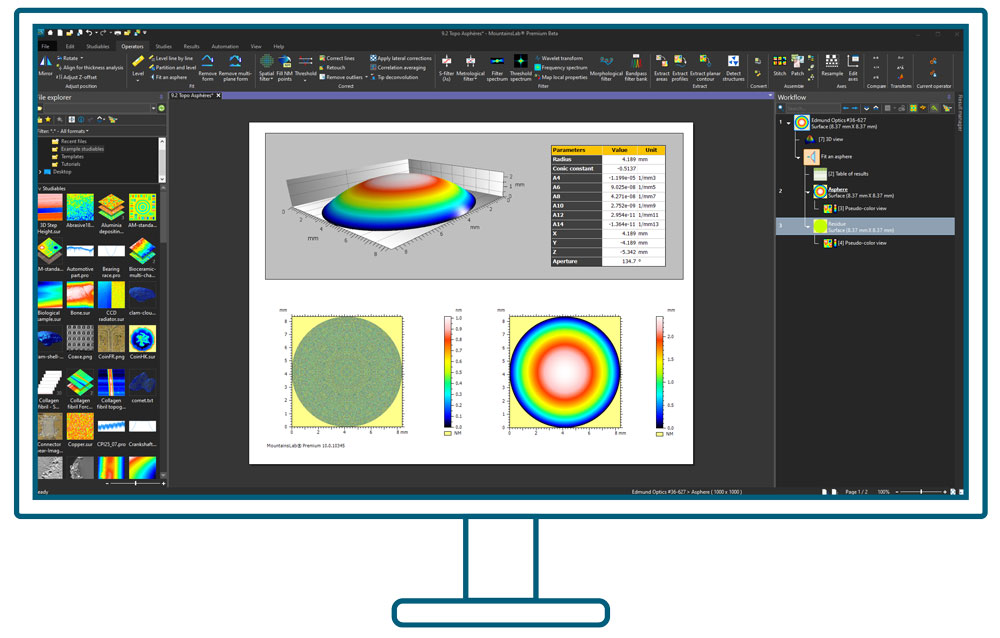The width and height of the screenshot is (1000, 638).
Task: Click the Stitch icon in Assemble
Action: pos(780,66)
